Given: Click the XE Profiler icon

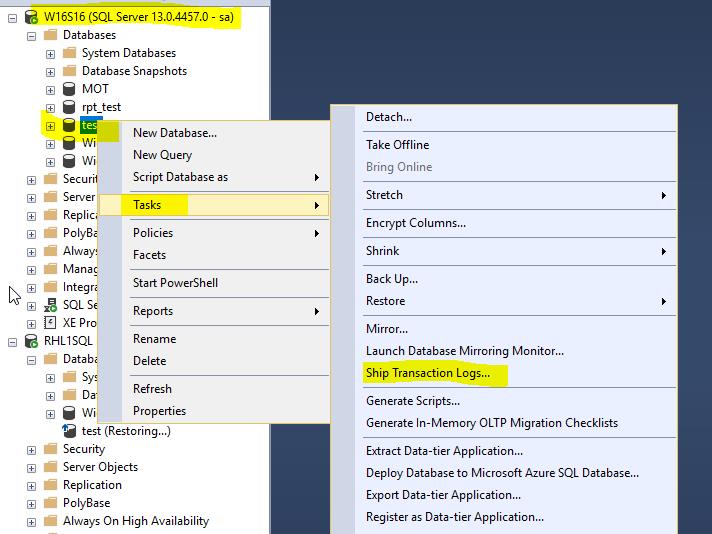Looking at the screenshot, I should (50, 323).
